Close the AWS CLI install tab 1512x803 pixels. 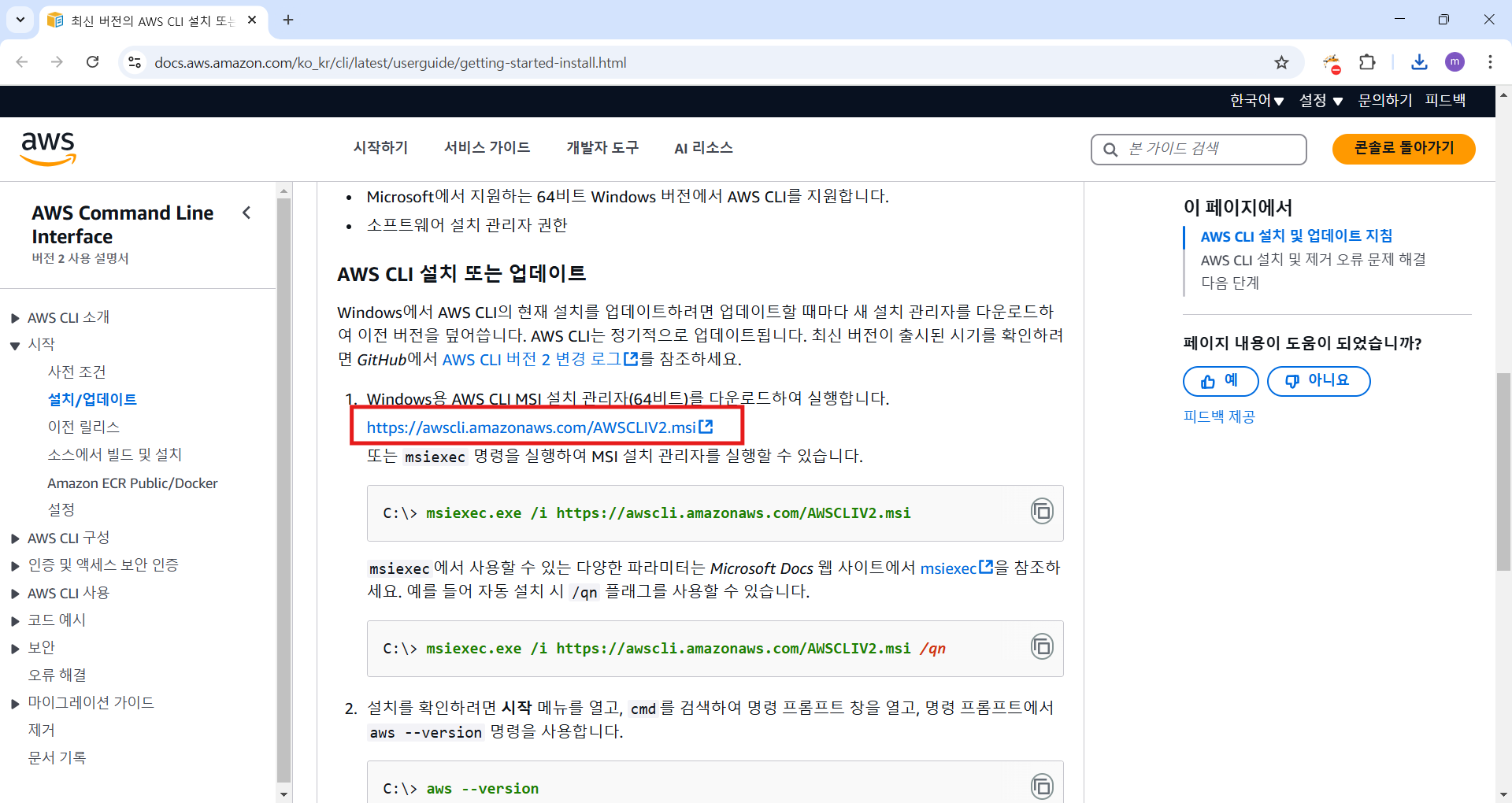(252, 20)
